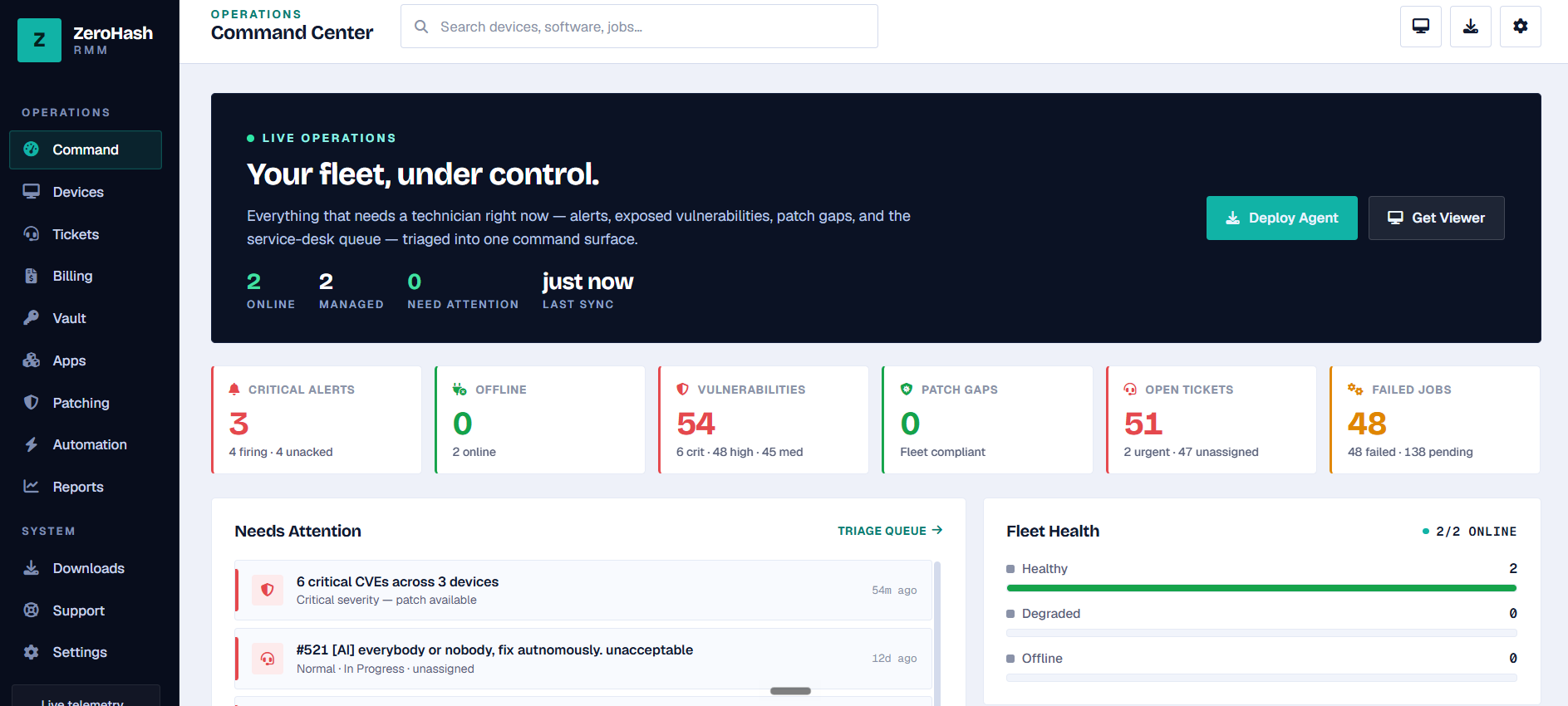Screen dimensions: 1568x706
Task: Click the gears icon on Failed Jobs card
Action: [1355, 389]
